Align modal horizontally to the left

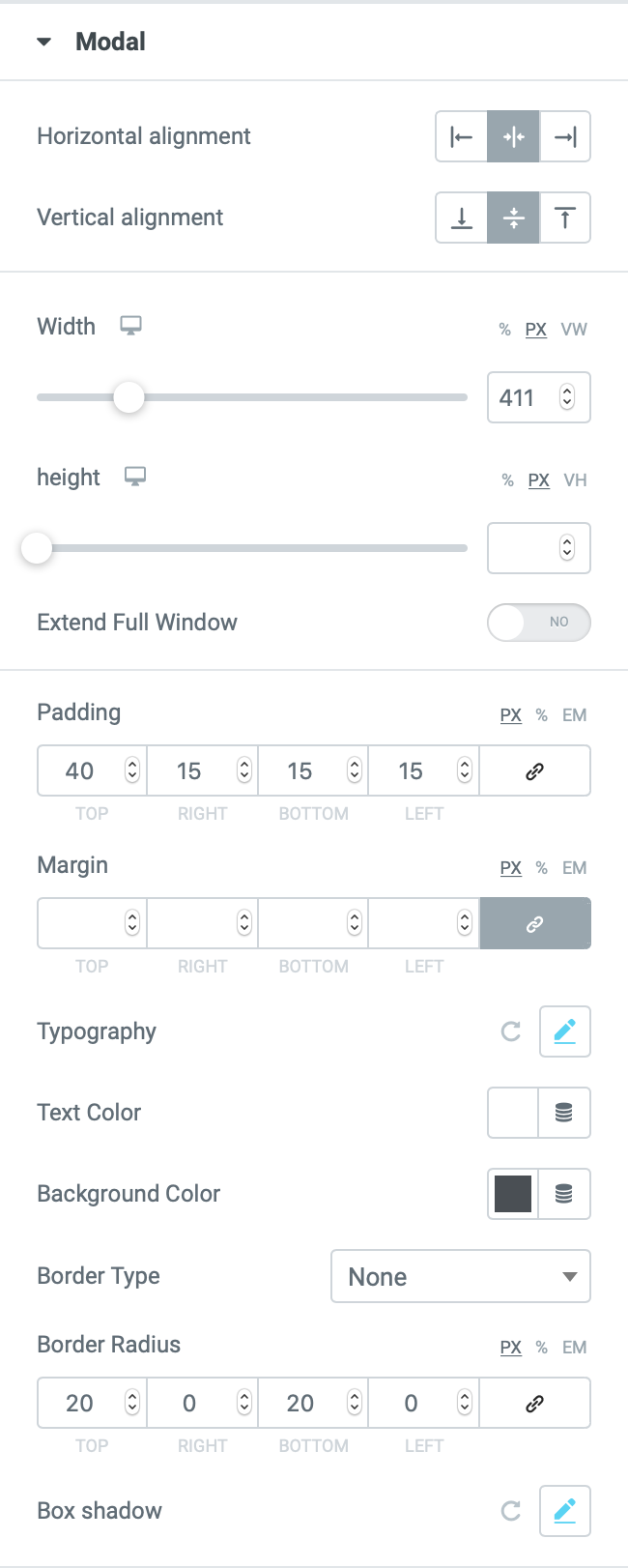[x=462, y=136]
